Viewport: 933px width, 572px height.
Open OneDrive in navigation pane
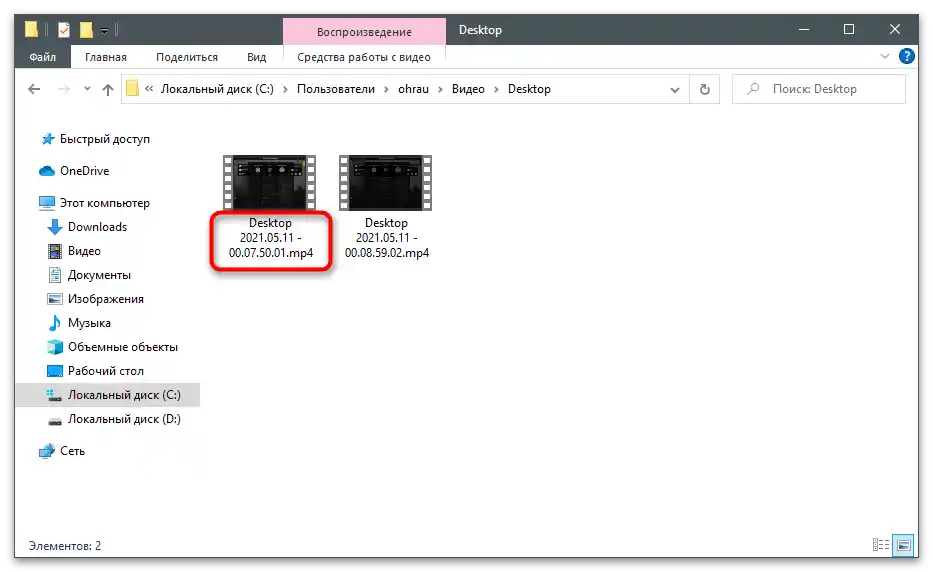[84, 171]
